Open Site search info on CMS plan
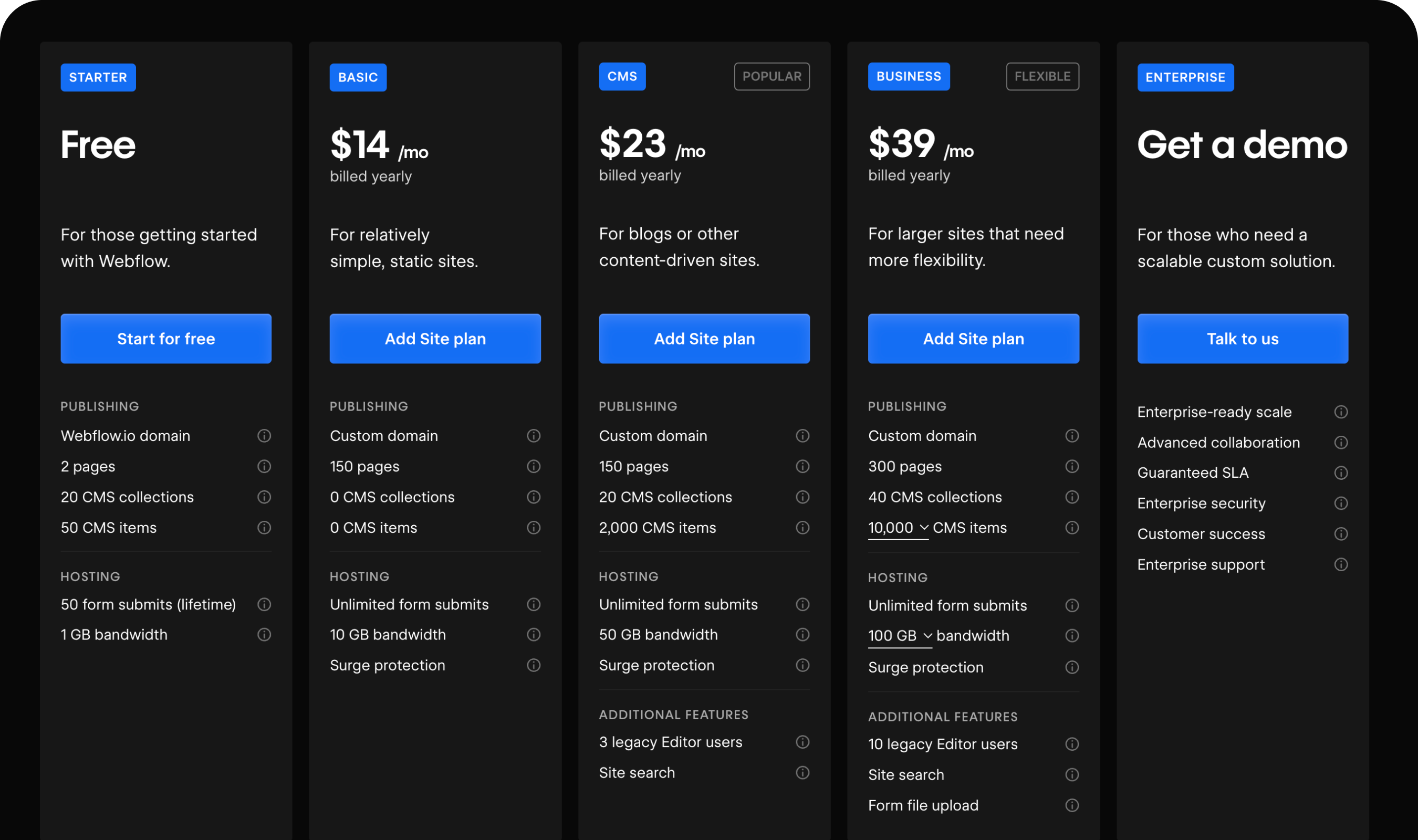Viewport: 1418px width, 840px height. pos(802,772)
